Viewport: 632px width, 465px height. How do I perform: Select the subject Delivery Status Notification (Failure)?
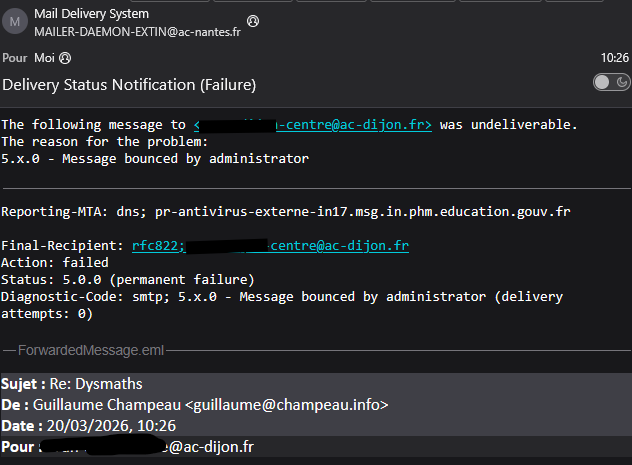point(129,85)
